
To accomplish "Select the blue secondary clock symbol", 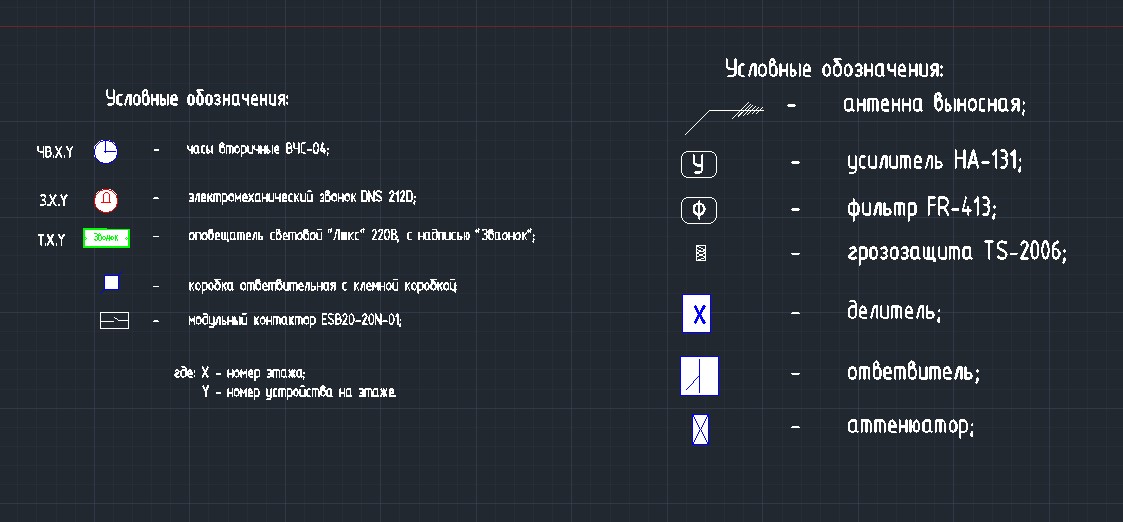I will (x=105, y=151).
